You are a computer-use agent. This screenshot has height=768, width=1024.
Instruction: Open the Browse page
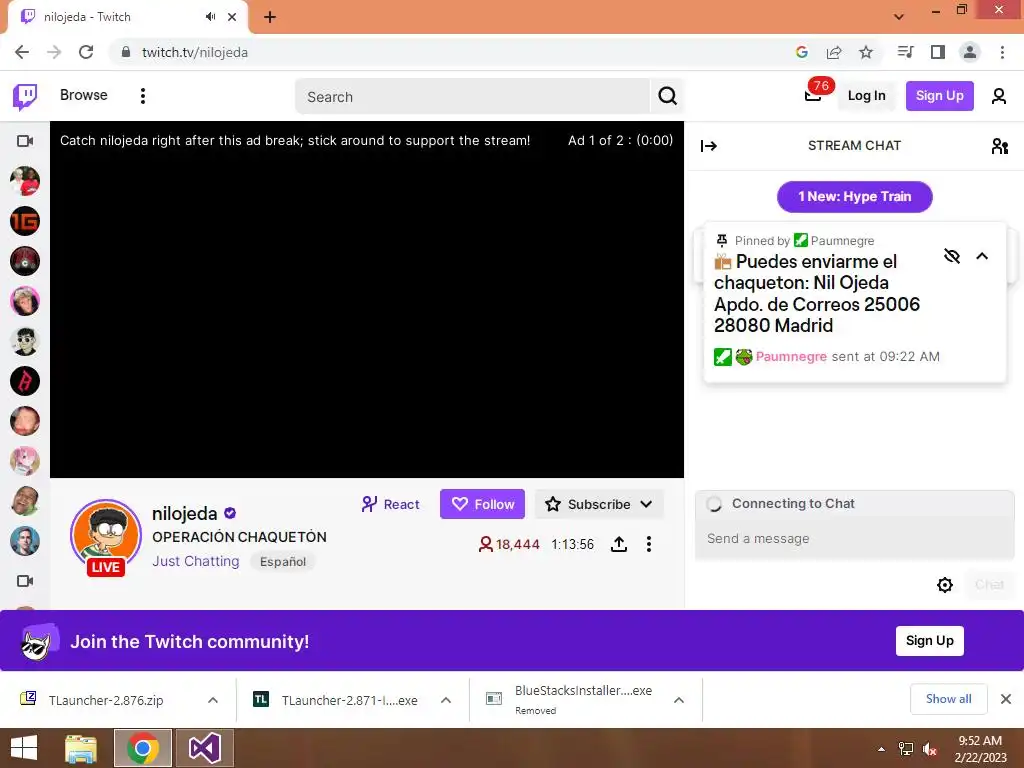tap(84, 95)
